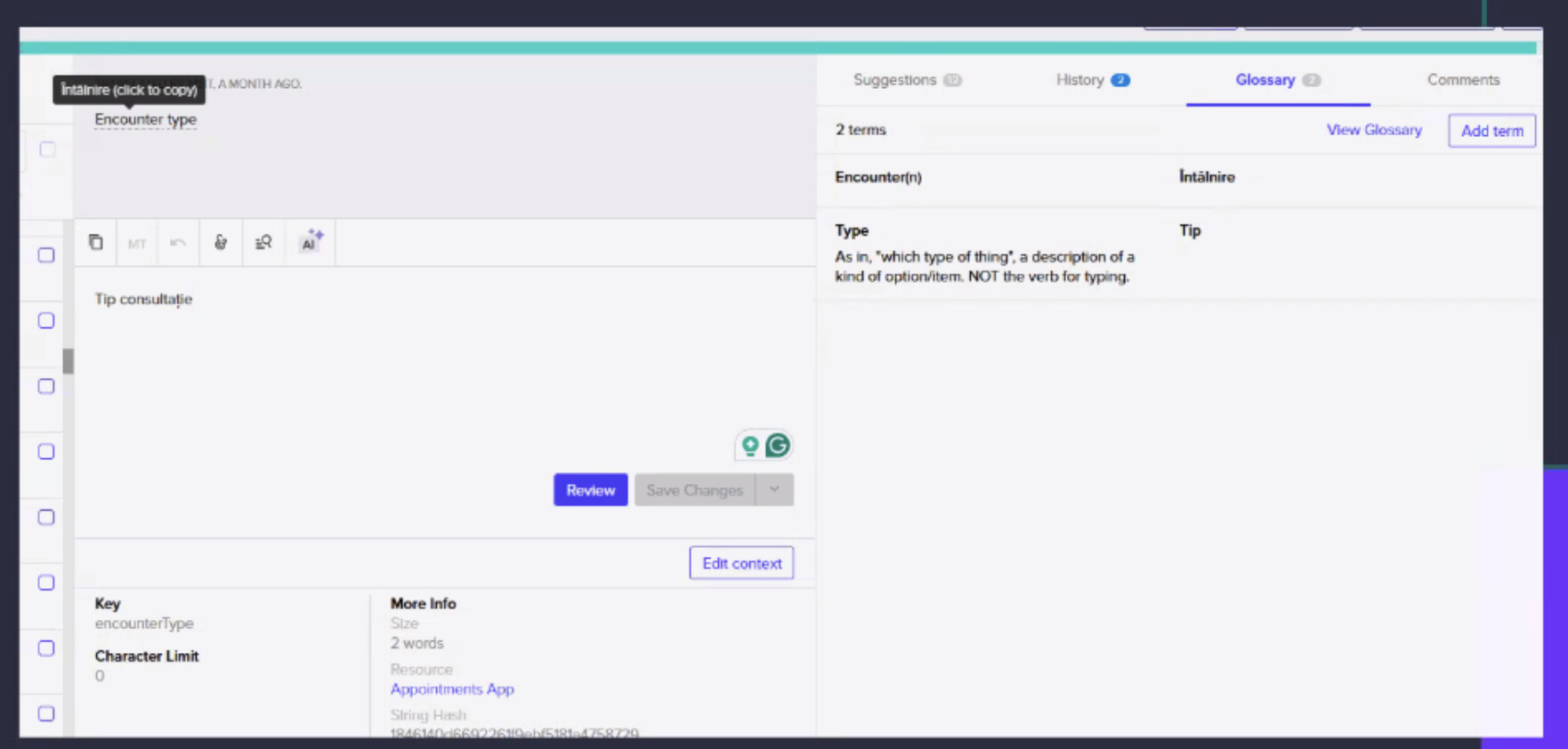Open the Comments tab
Image resolution: width=1568 pixels, height=749 pixels.
[x=1463, y=80]
